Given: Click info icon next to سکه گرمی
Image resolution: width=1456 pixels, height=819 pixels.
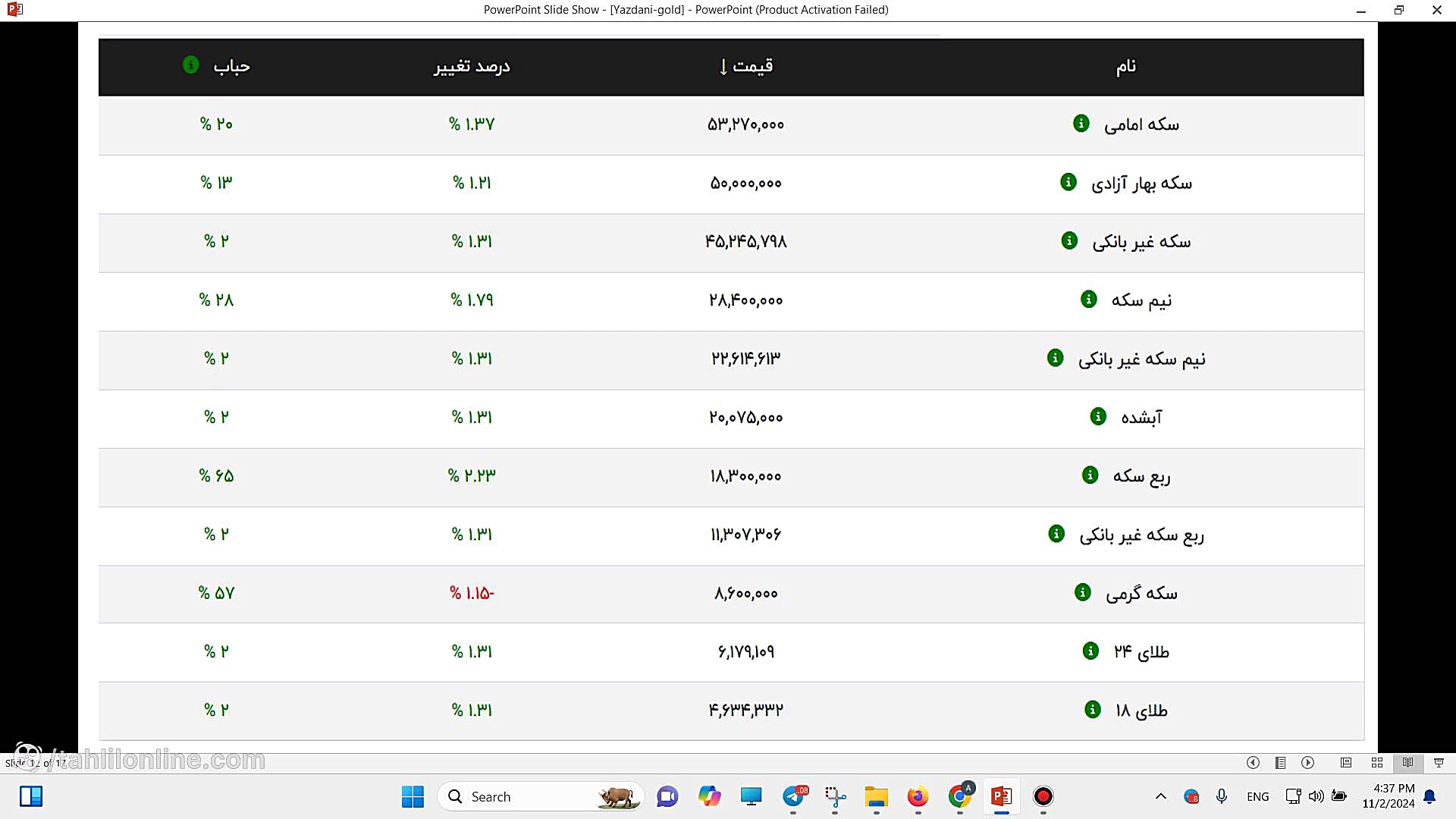Looking at the screenshot, I should (x=1083, y=591).
